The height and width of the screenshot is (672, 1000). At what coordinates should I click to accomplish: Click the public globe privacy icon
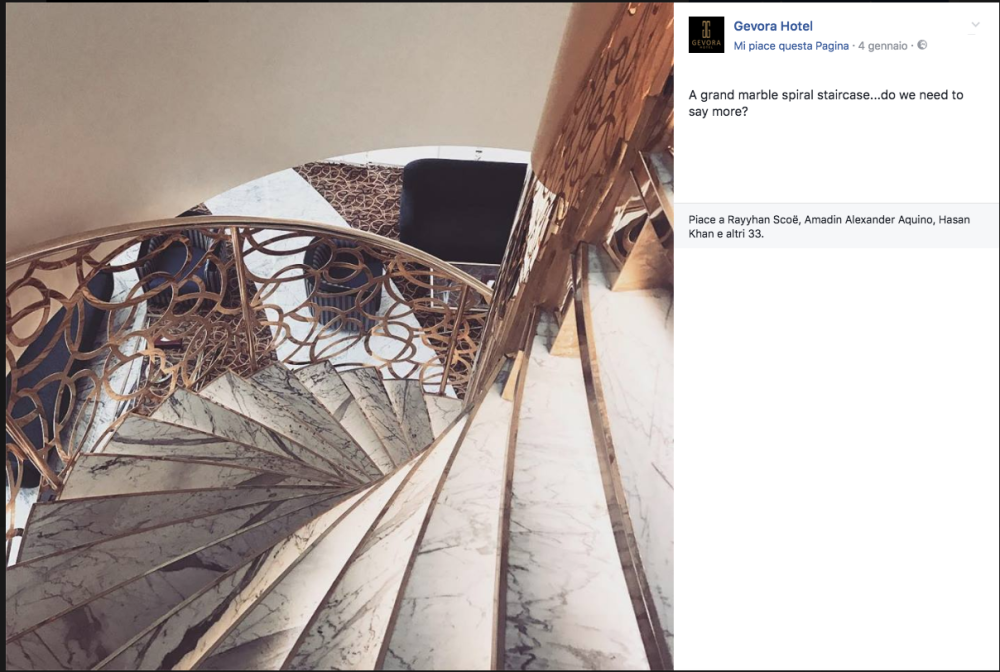coord(922,45)
